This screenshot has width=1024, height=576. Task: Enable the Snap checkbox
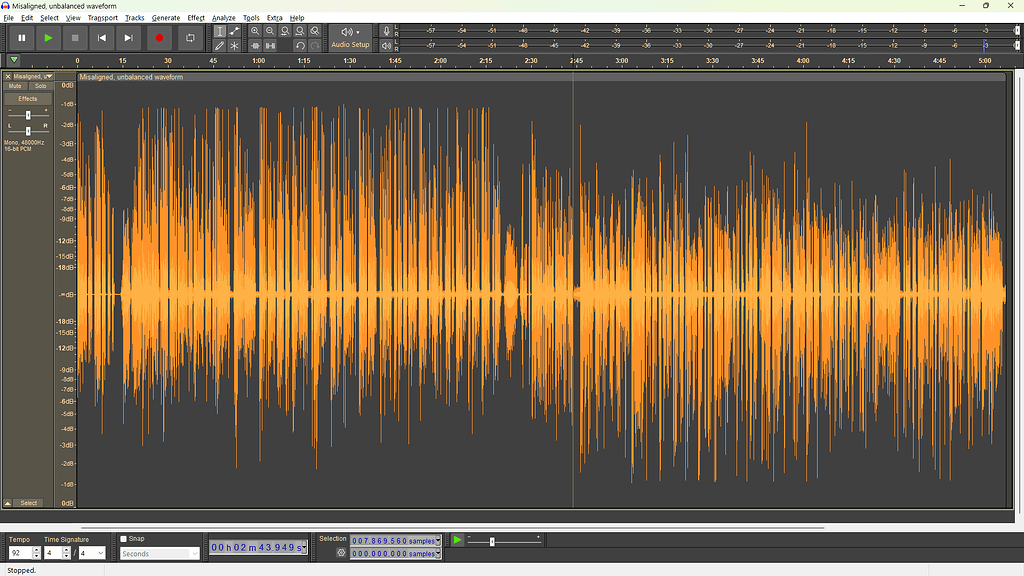click(x=122, y=538)
